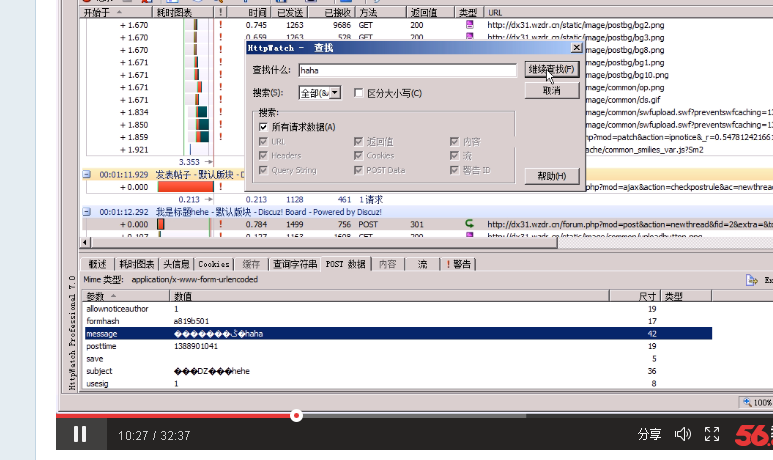
Task: Click the export icon beside Mime type
Action: [752, 280]
